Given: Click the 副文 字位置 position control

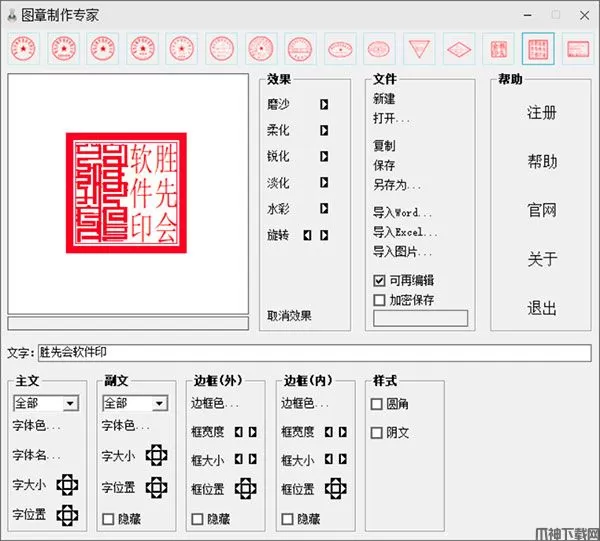Looking at the screenshot, I should point(156,487).
